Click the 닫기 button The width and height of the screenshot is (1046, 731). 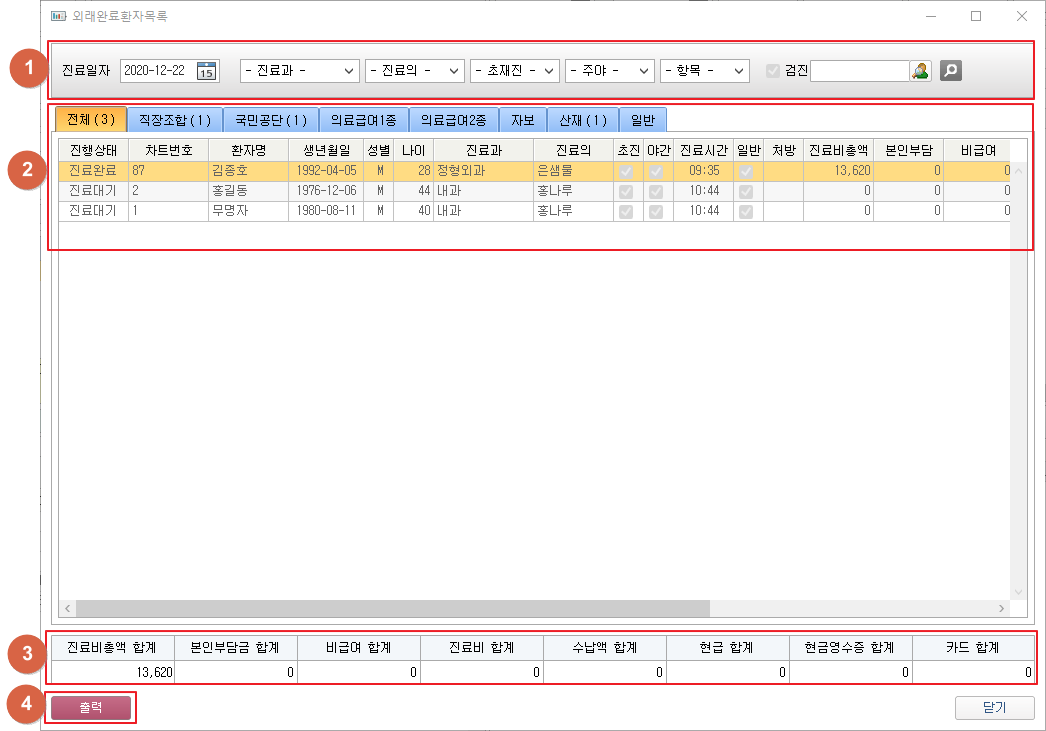coord(993,707)
